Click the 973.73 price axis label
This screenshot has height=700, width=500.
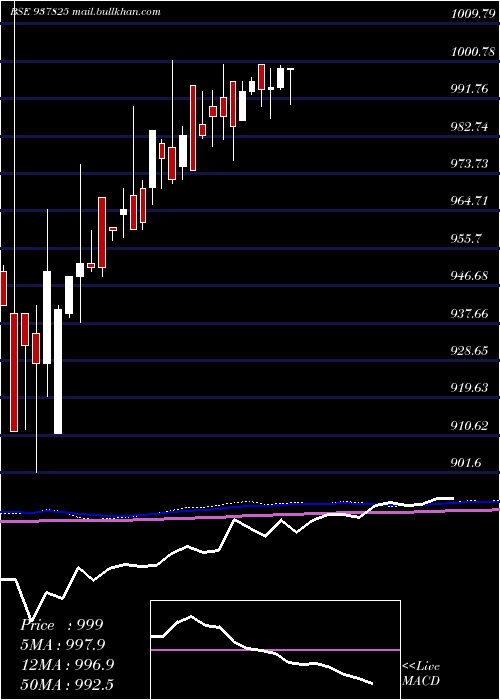pyautogui.click(x=469, y=164)
